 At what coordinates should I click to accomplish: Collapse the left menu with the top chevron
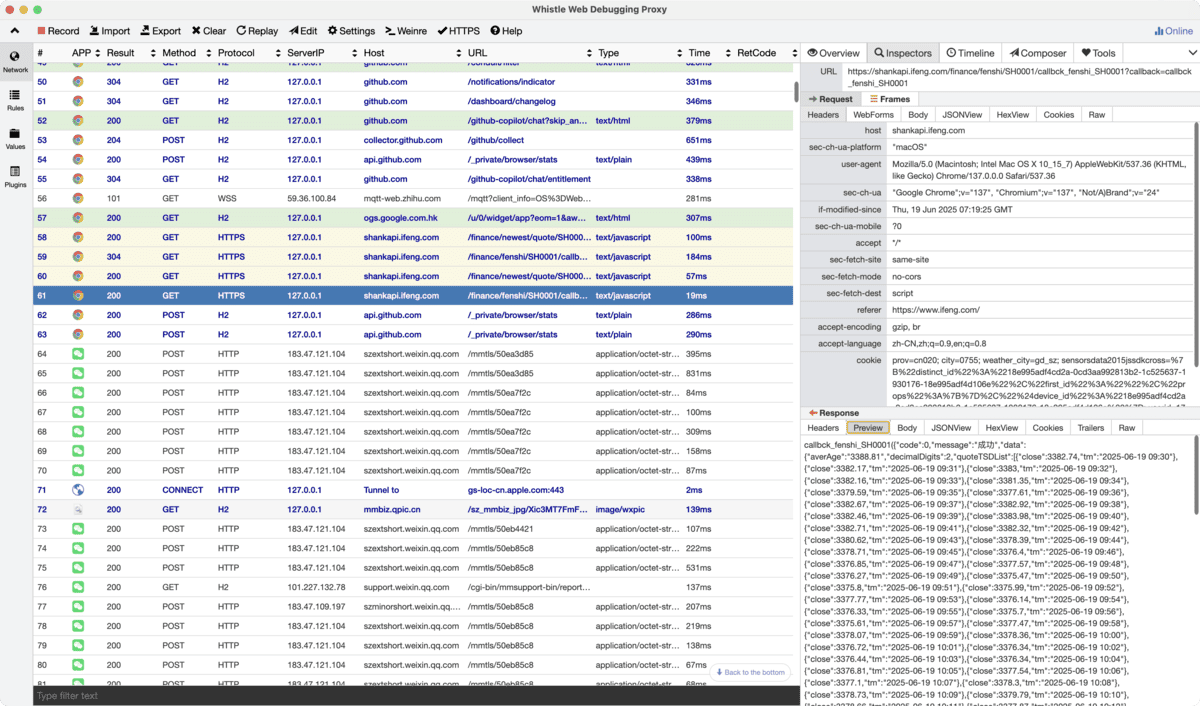tap(15, 31)
